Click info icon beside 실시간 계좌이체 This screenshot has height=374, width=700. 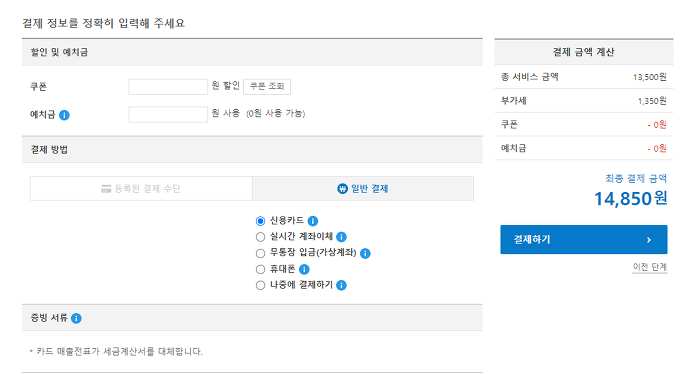[x=342, y=237]
